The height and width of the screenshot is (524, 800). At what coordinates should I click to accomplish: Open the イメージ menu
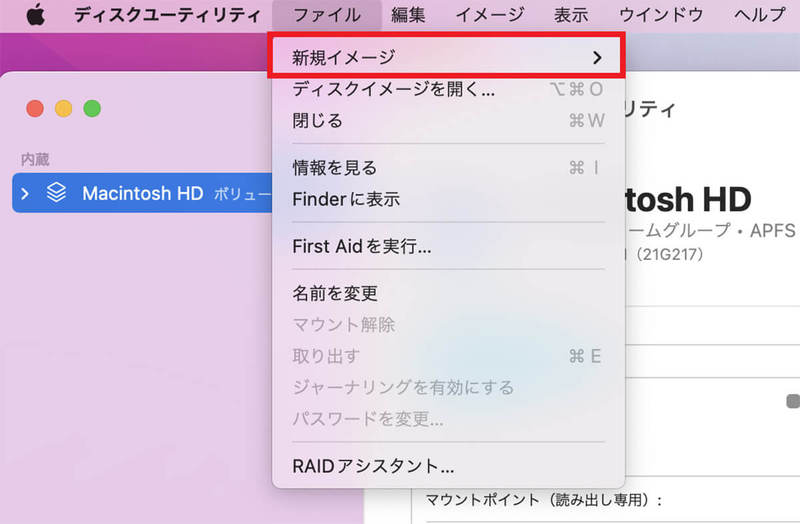coord(489,15)
